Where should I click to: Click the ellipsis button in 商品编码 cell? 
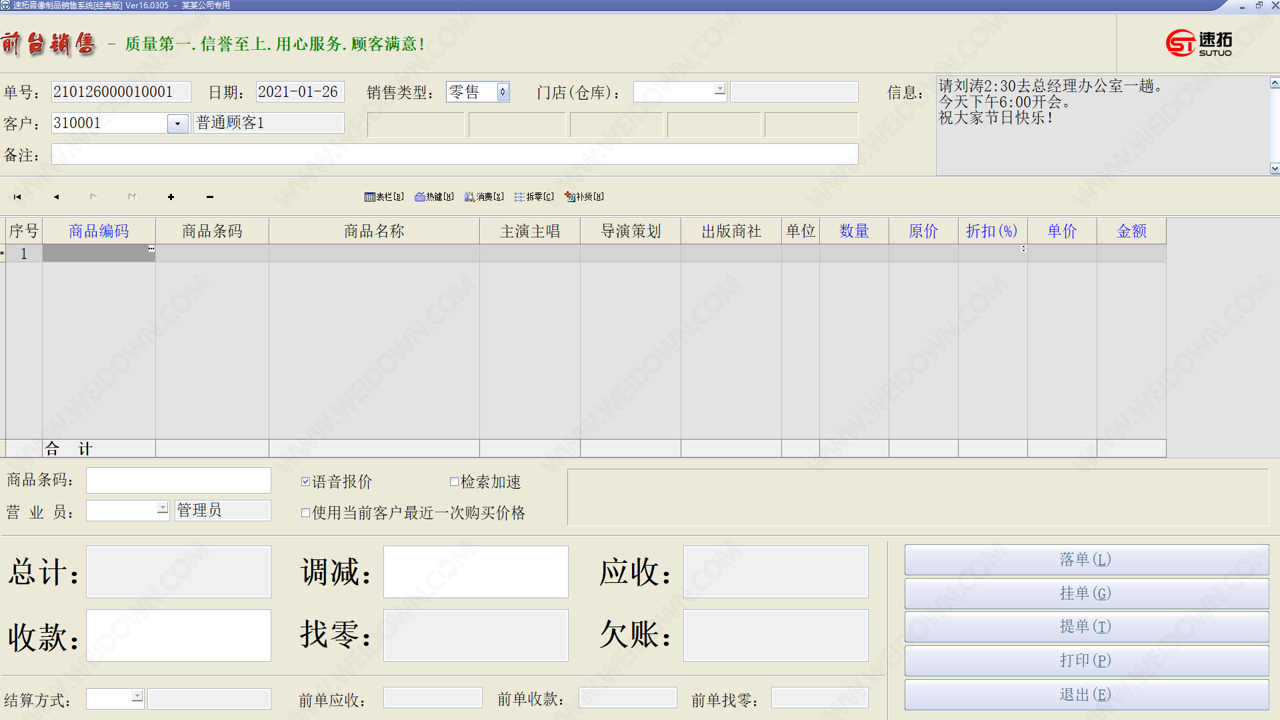pos(151,249)
